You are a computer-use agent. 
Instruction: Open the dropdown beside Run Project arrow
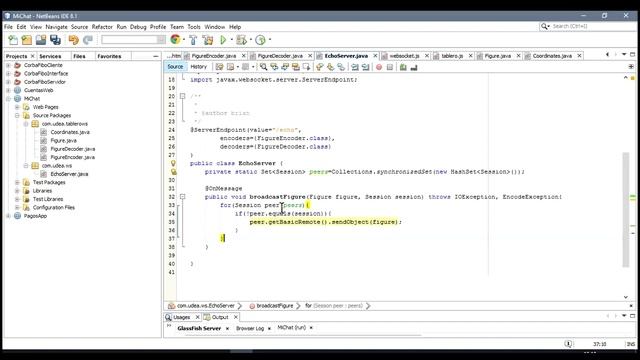point(231,40)
